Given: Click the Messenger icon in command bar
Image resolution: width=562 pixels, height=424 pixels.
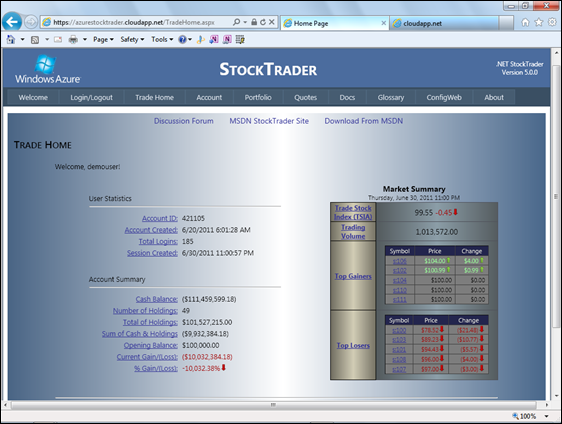Looking at the screenshot, I should tap(201, 39).
